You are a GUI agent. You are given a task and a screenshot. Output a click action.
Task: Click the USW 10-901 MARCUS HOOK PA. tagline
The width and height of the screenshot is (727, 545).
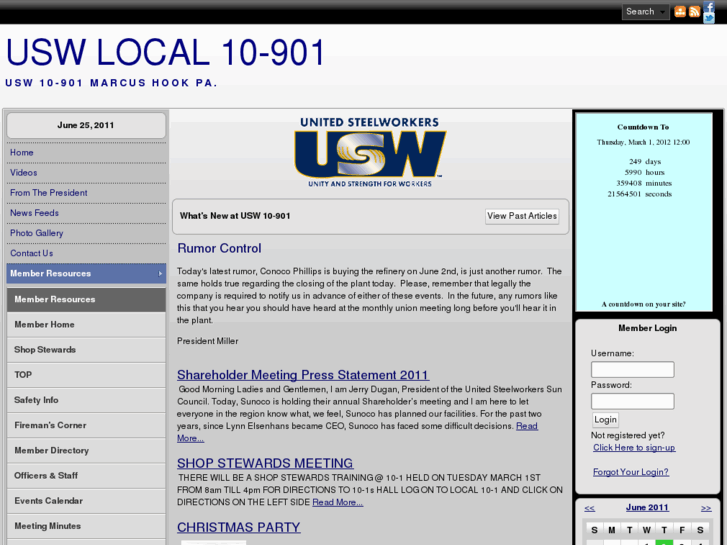pyautogui.click(x=111, y=83)
